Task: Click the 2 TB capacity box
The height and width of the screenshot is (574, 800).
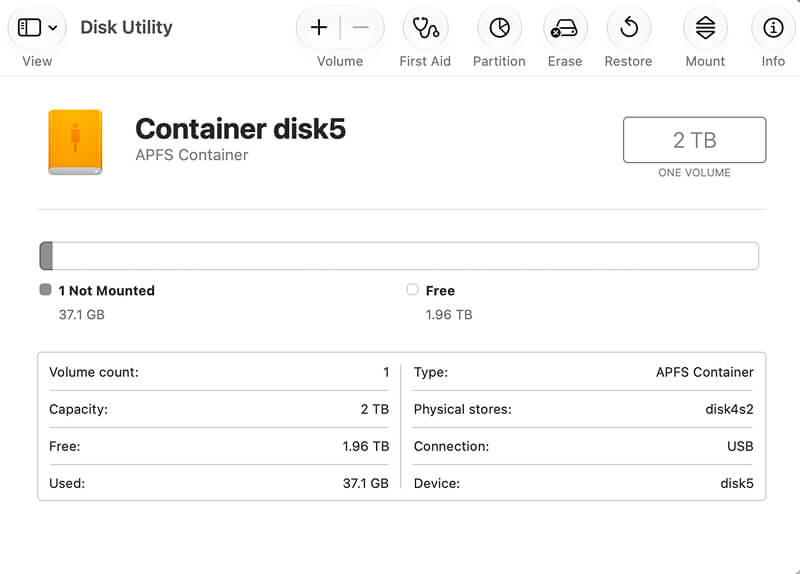Action: tap(694, 140)
